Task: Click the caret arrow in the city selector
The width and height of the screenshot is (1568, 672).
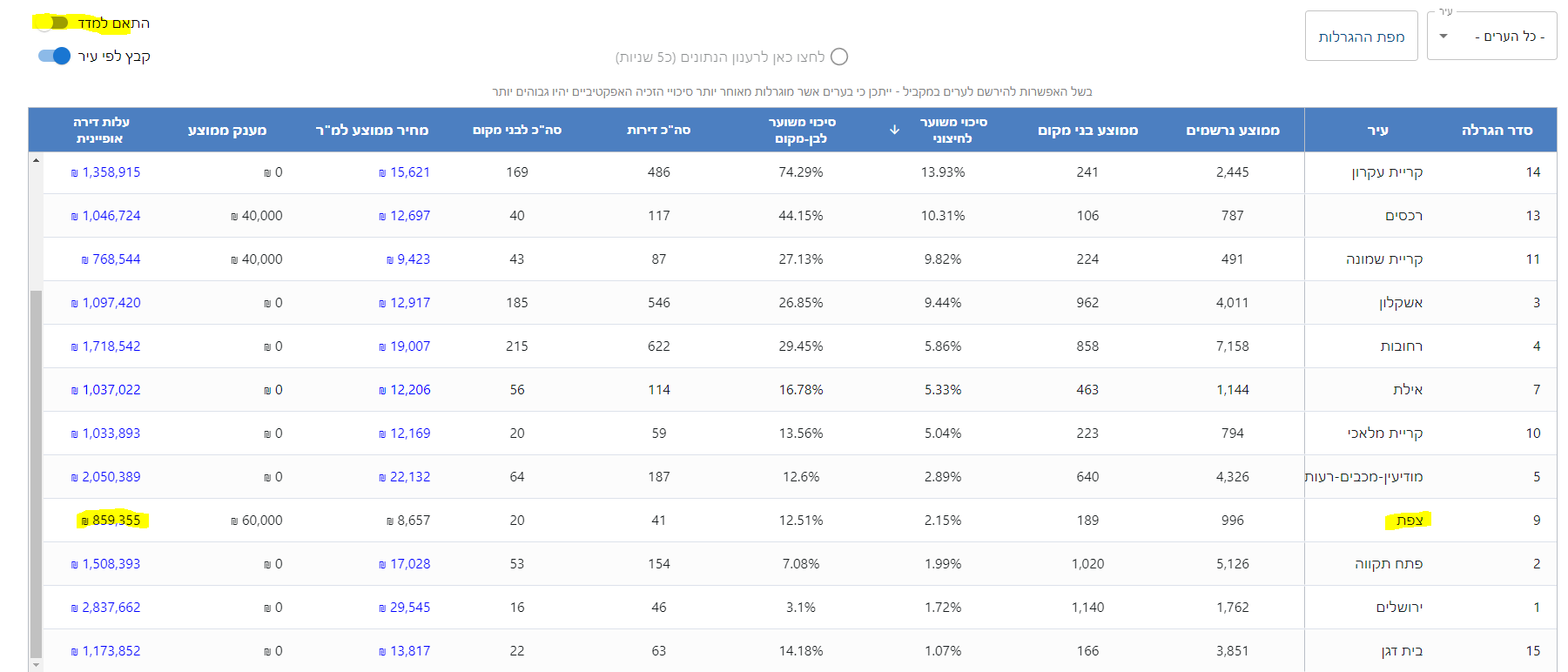Action: click(1444, 36)
